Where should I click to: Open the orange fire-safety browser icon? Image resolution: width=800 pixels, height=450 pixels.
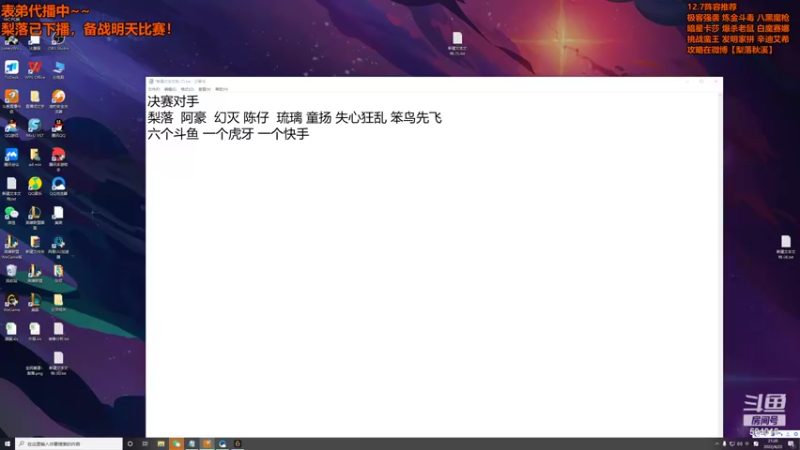pos(58,101)
